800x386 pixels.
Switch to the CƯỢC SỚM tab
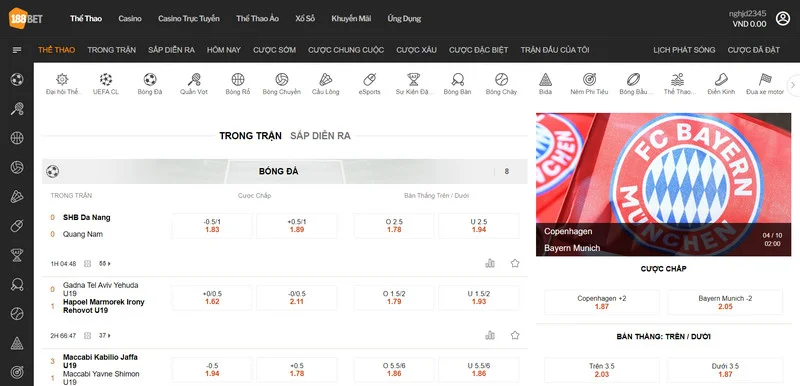point(274,50)
